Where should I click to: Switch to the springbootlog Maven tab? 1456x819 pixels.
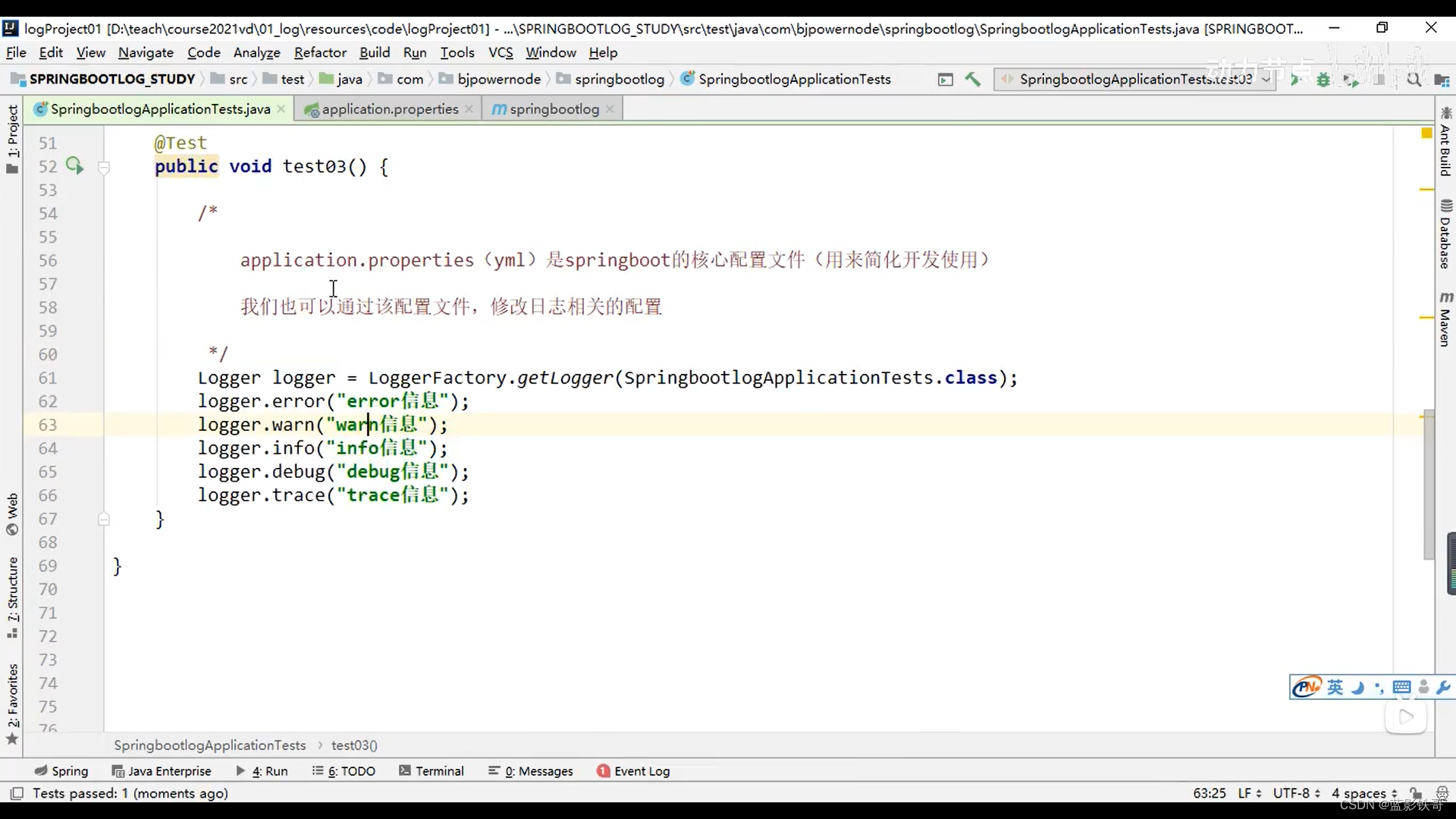[554, 109]
